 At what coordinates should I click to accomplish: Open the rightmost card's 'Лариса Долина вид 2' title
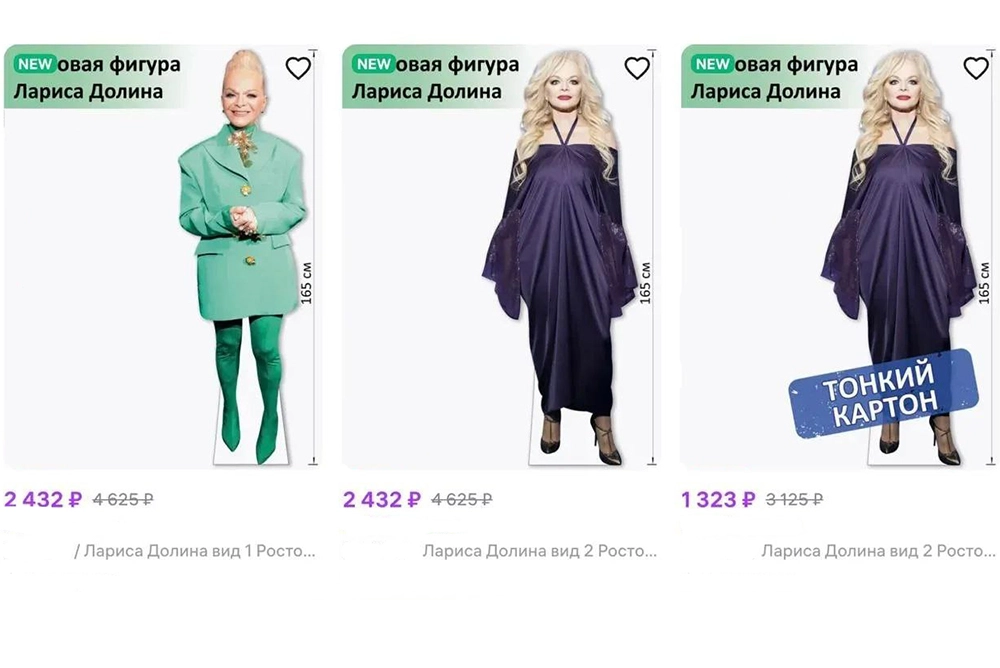(x=878, y=551)
